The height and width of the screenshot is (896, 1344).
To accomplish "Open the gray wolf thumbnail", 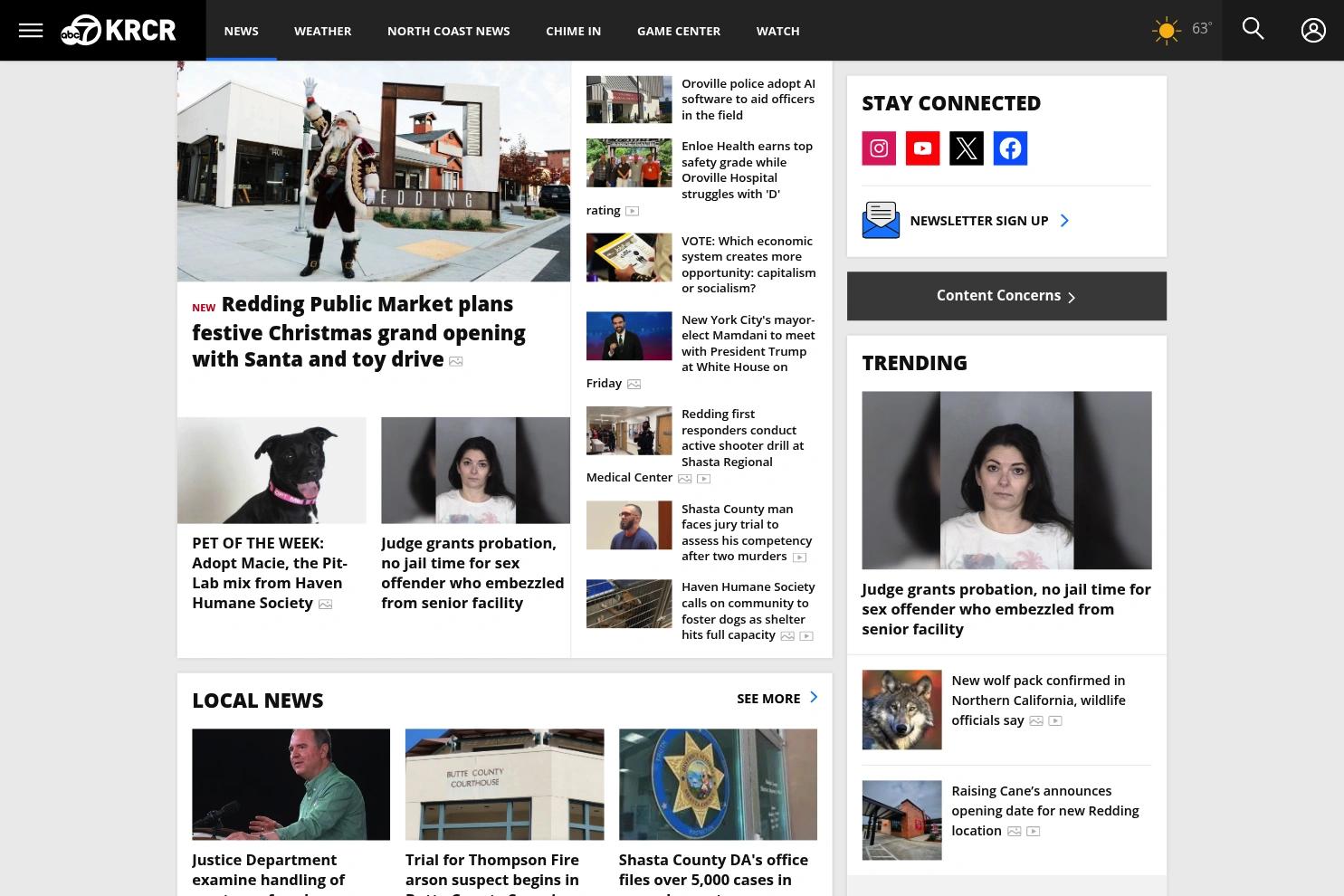I will click(901, 710).
